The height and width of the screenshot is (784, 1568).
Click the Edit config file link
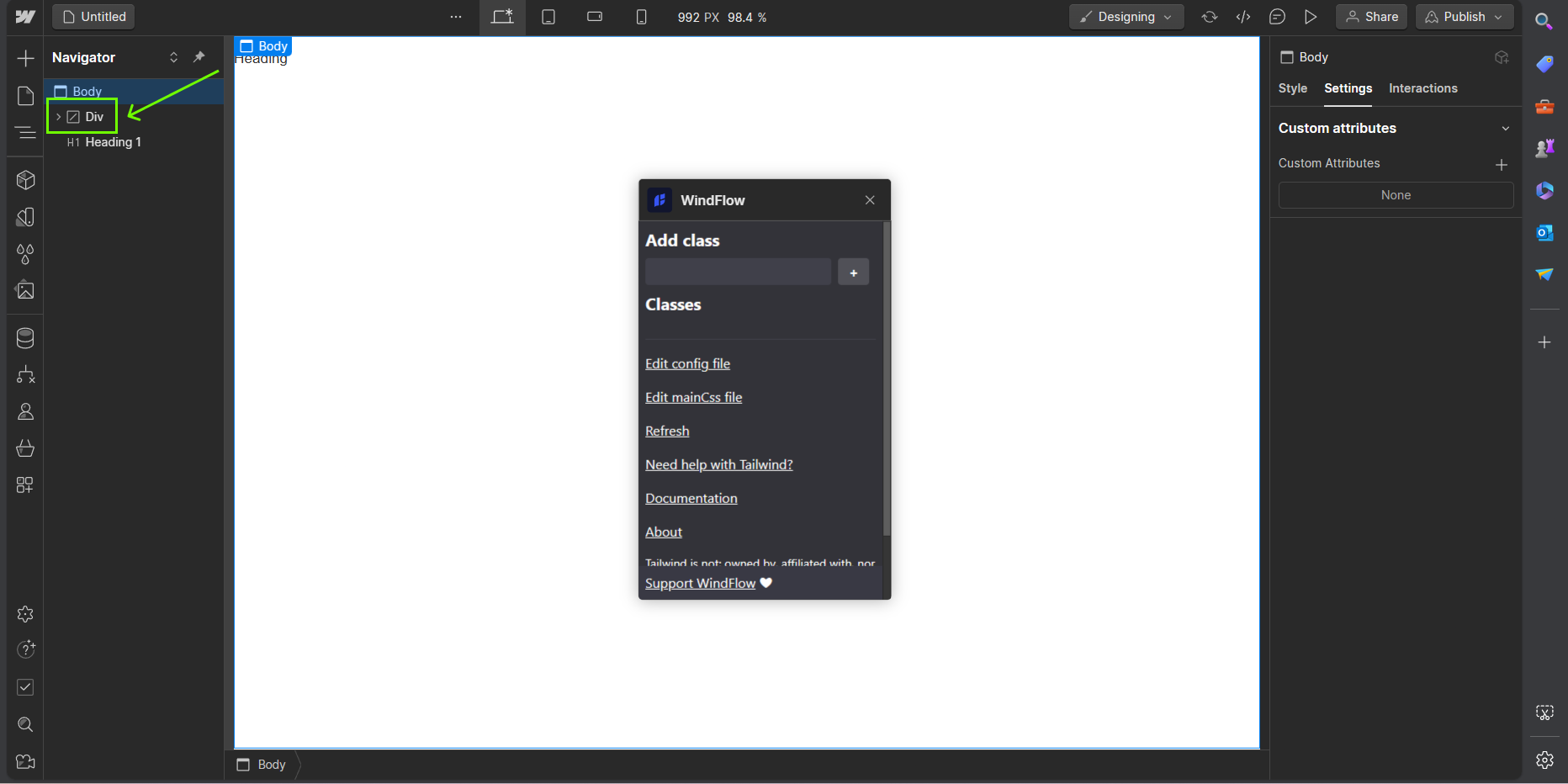pyautogui.click(x=687, y=363)
